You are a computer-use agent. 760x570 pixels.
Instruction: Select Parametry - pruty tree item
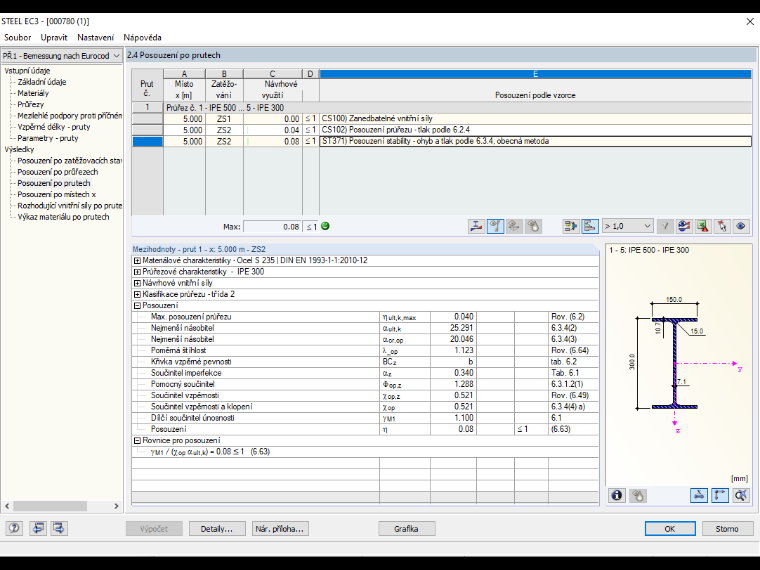[48, 138]
